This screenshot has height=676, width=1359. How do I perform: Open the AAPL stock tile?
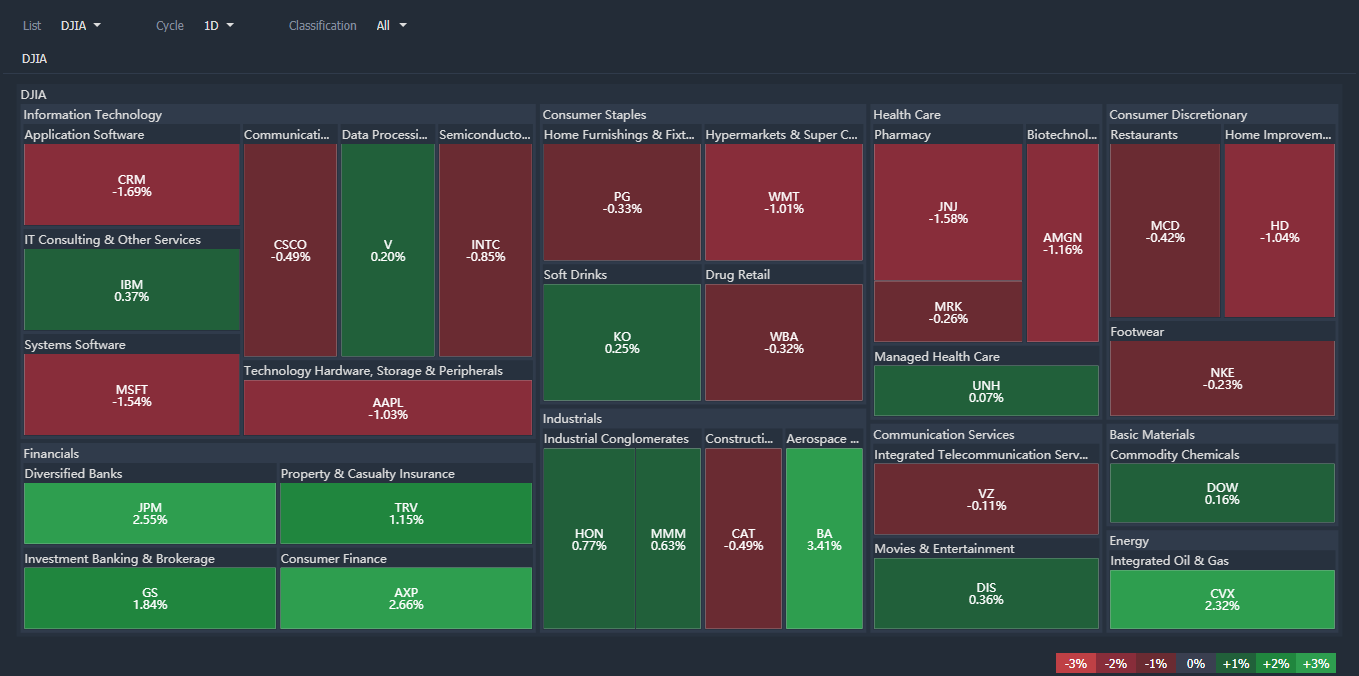pos(387,408)
